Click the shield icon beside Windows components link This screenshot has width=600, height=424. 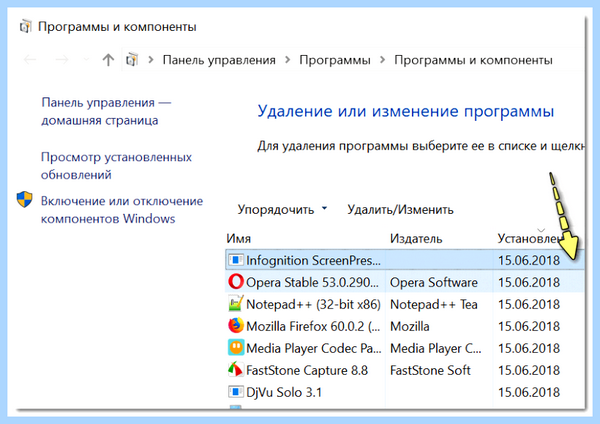pos(25,199)
